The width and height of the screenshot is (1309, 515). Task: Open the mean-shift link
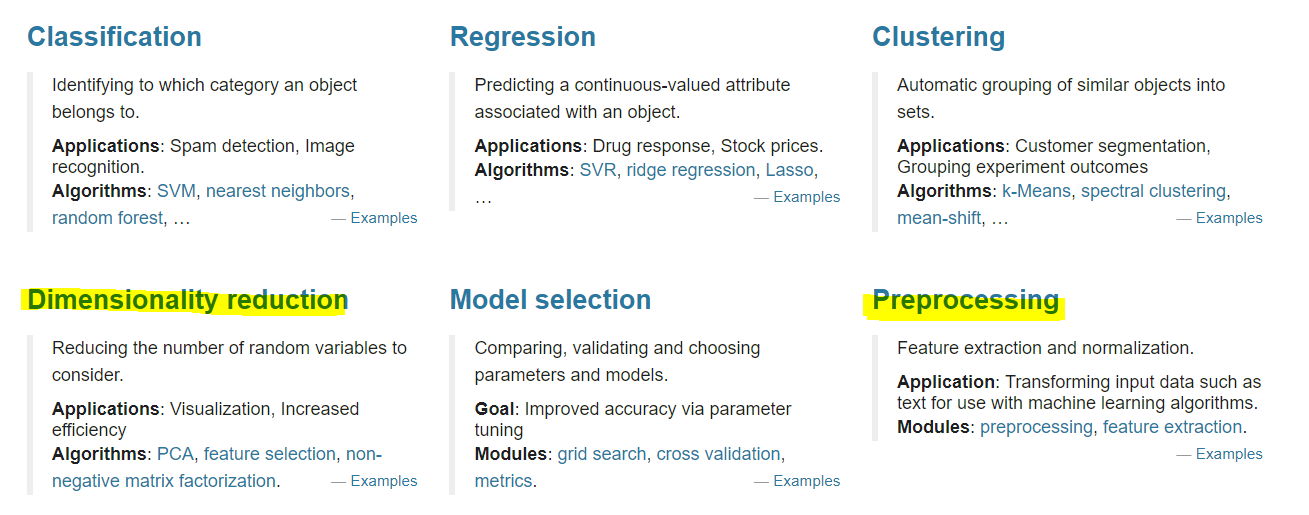[939, 218]
